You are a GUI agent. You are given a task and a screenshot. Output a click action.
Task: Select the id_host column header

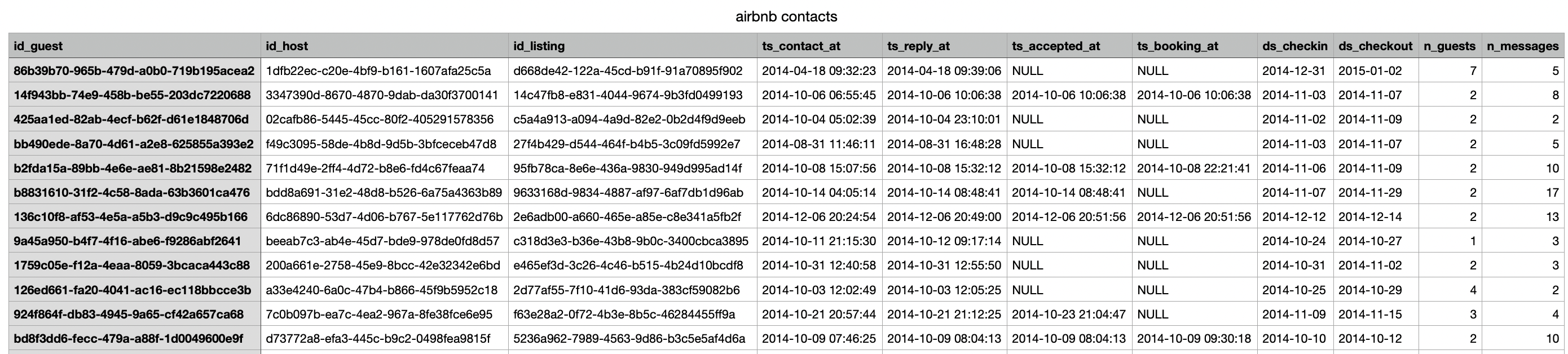pos(385,46)
